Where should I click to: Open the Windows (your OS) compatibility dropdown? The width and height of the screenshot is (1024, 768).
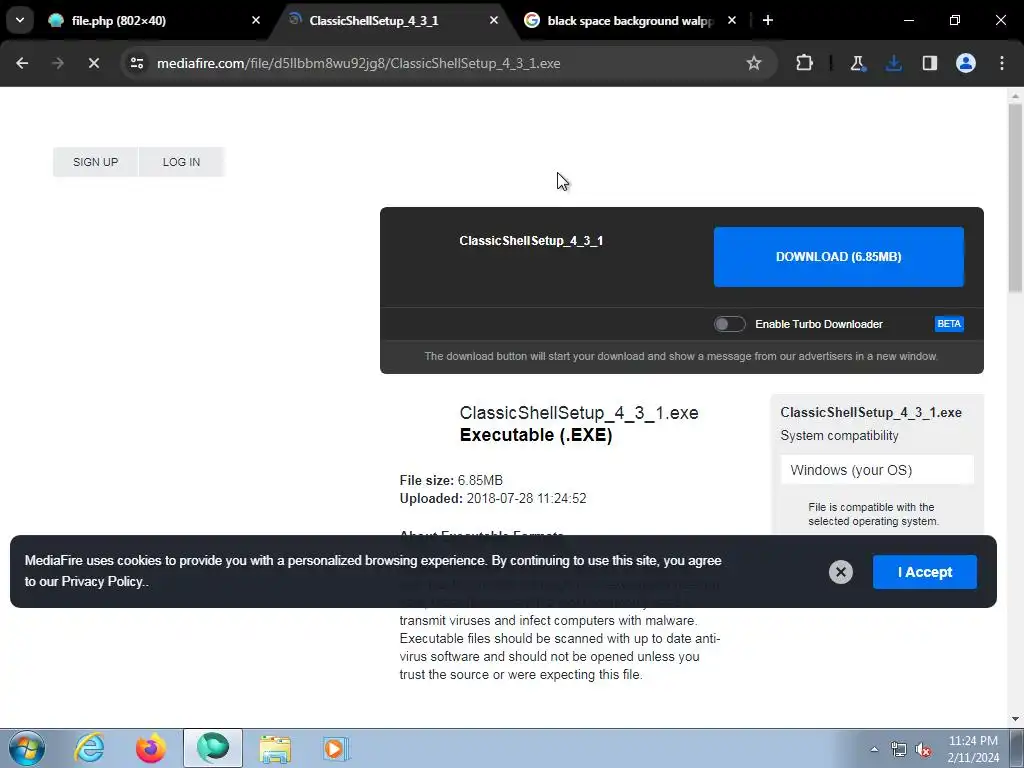(877, 470)
